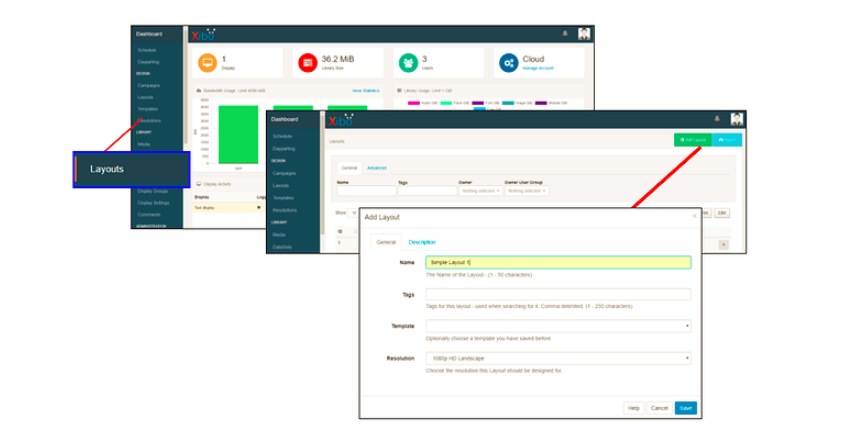Viewport: 859px width, 433px height.
Task: Click the green Add Layout button
Action: (x=691, y=140)
